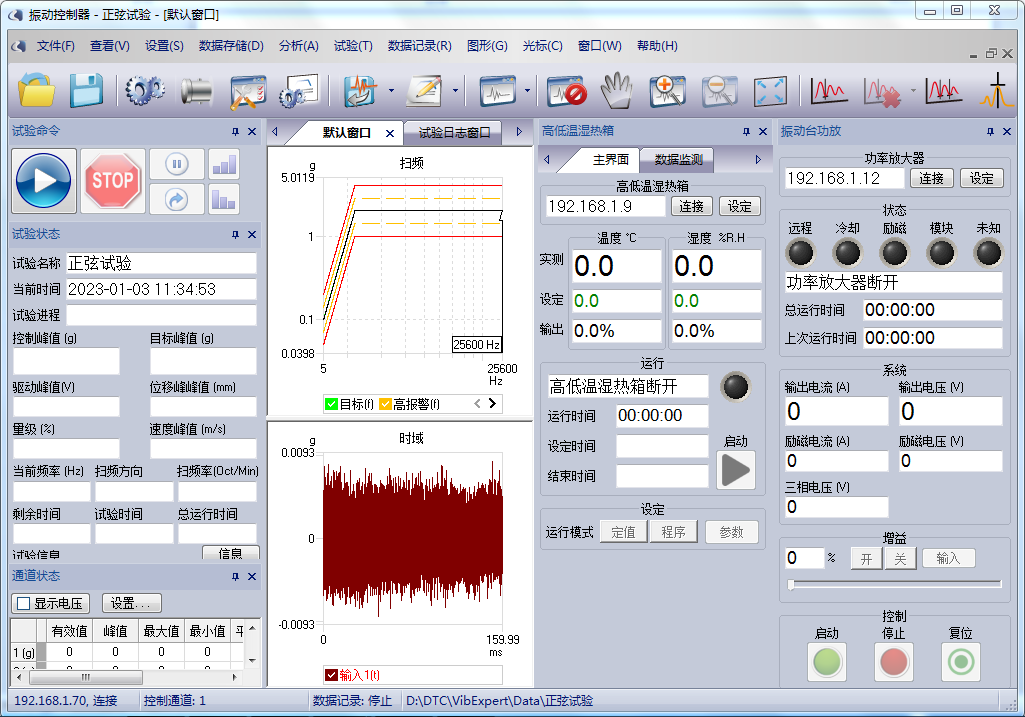Open settings via the blue gears toolbar icon
1025x717 pixels.
144,90
